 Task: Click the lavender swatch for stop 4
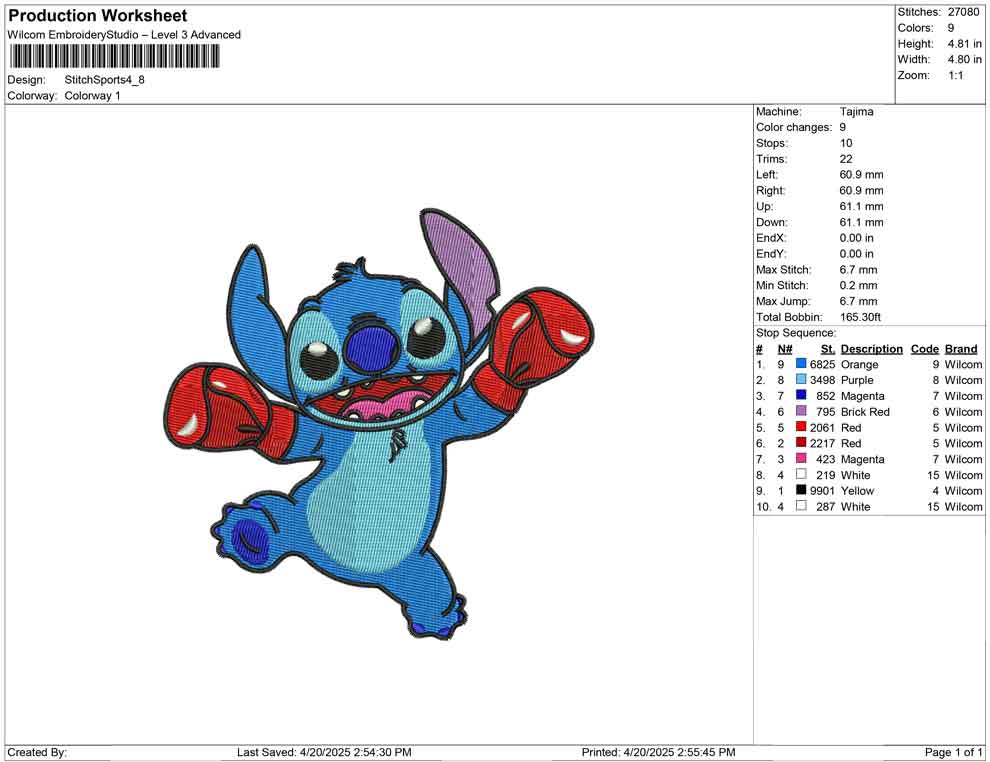click(x=801, y=411)
